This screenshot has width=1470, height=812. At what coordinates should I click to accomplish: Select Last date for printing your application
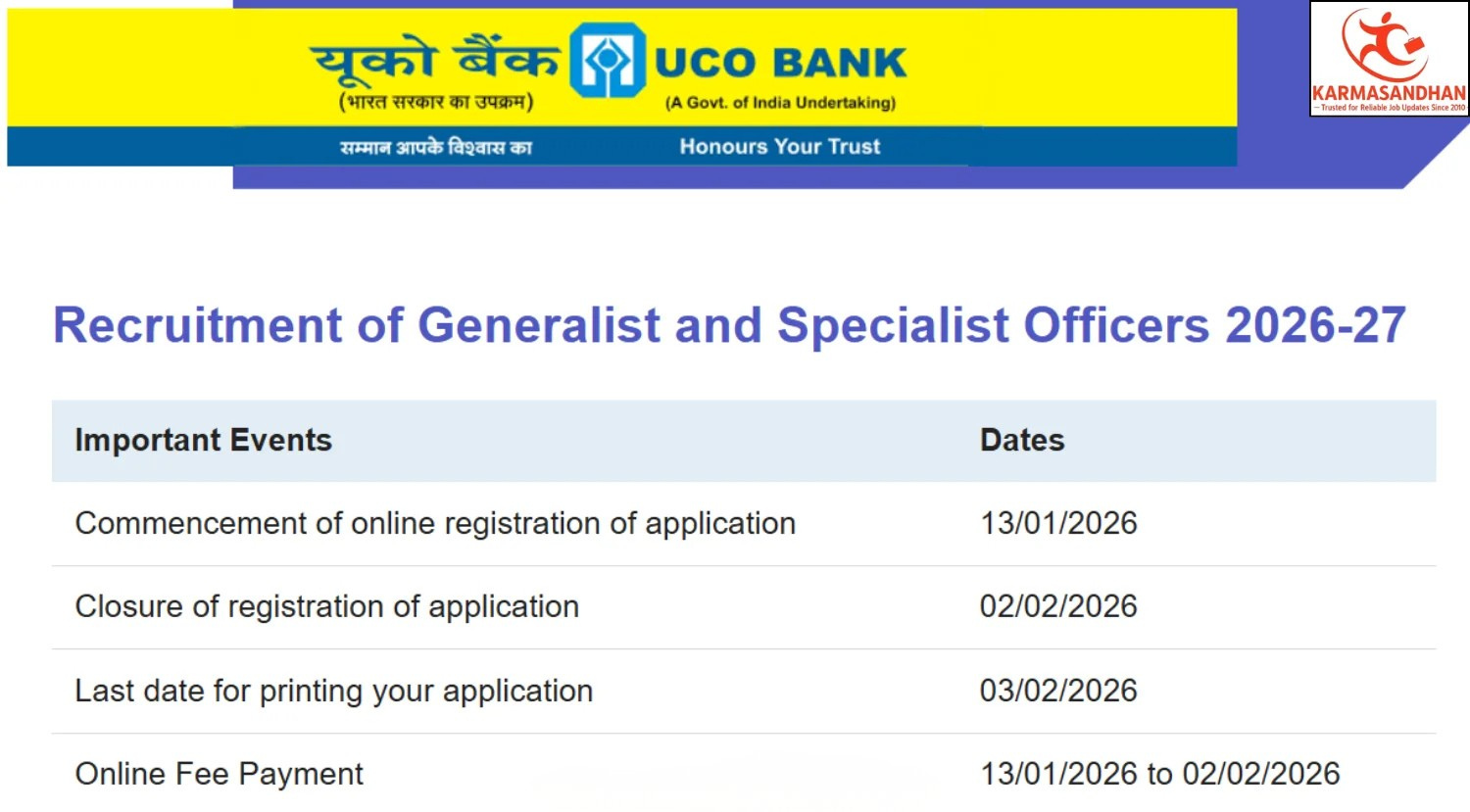click(x=334, y=692)
